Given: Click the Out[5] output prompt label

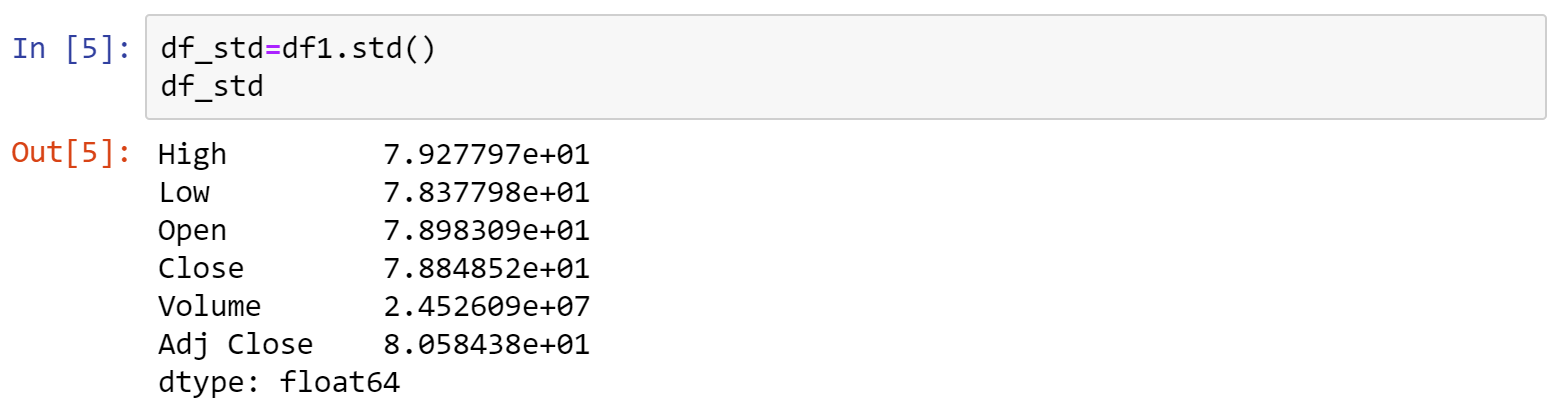Looking at the screenshot, I should (71, 153).
